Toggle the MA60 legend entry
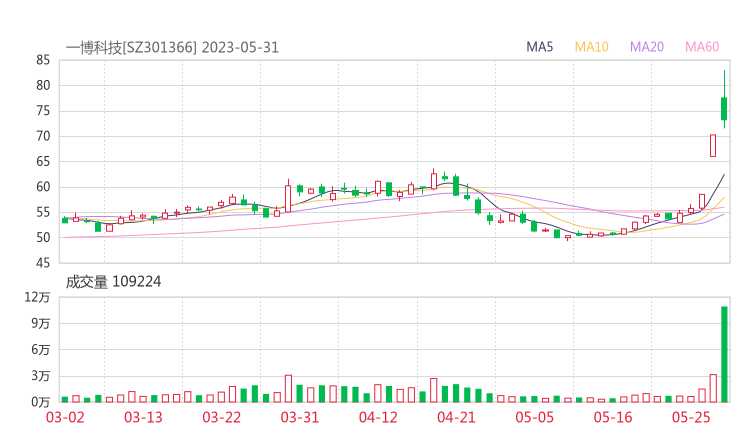This screenshot has width=740, height=440. [702, 47]
